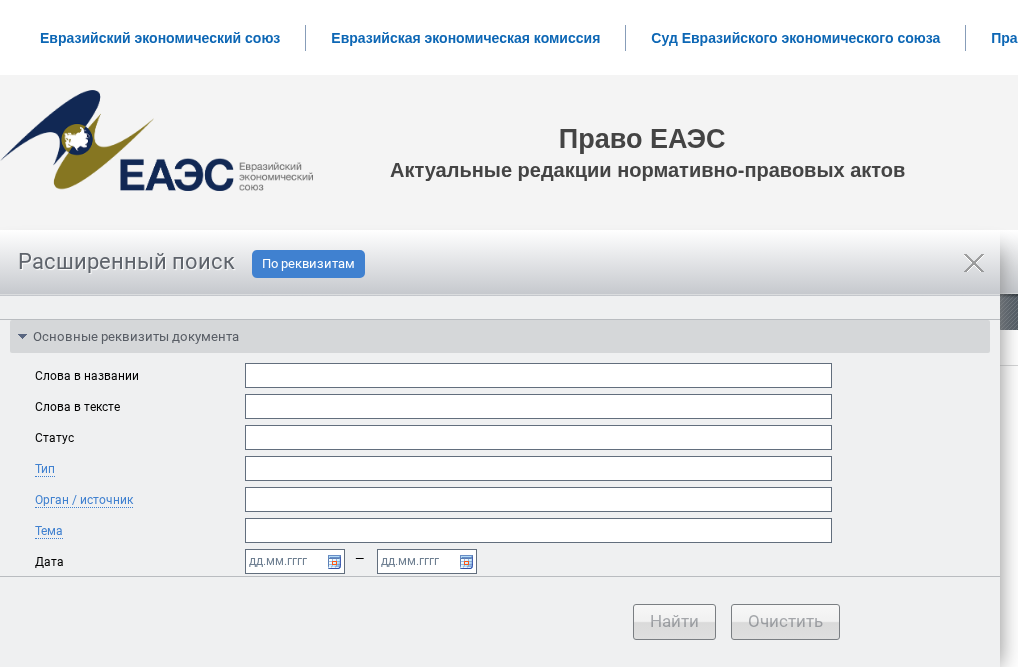Open calendar for the end date field
1018x667 pixels.
(466, 562)
